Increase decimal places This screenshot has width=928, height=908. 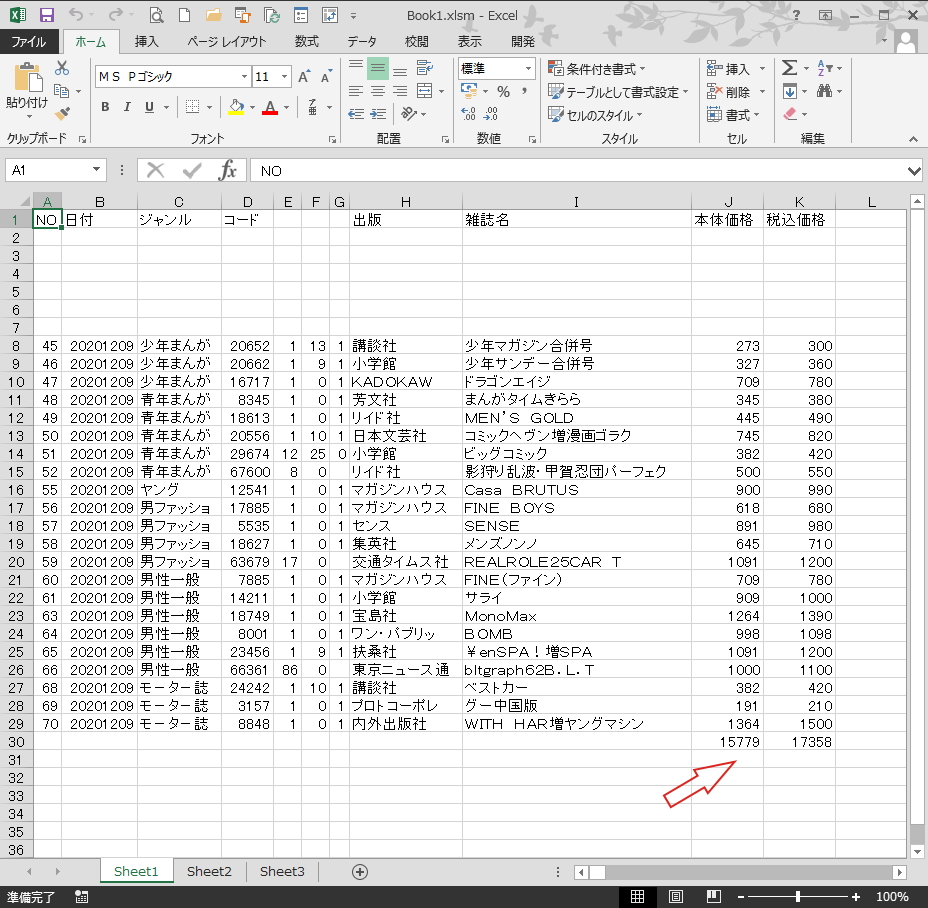[x=468, y=114]
